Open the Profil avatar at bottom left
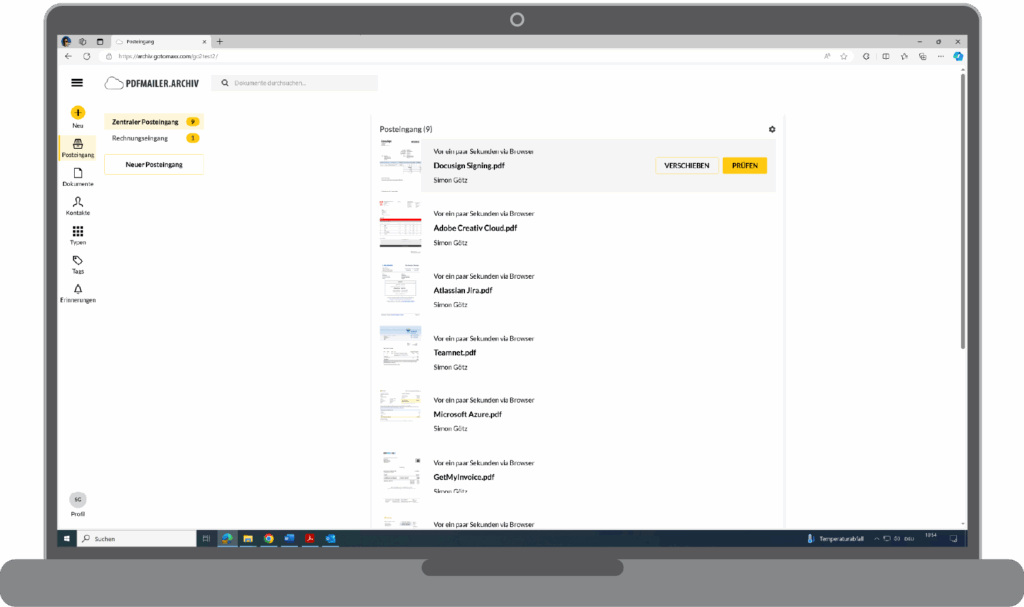 click(x=78, y=499)
